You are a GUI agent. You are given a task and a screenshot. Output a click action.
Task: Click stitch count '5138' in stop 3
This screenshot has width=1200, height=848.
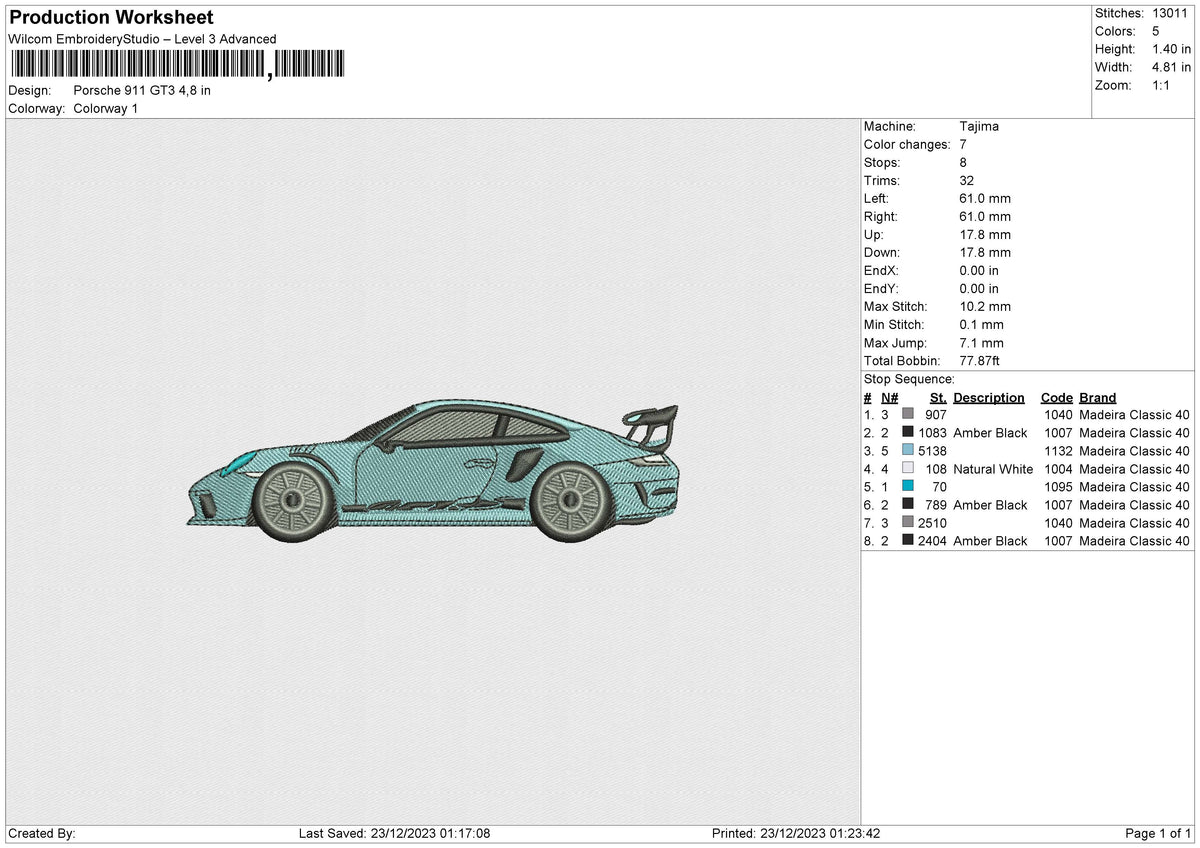(932, 451)
